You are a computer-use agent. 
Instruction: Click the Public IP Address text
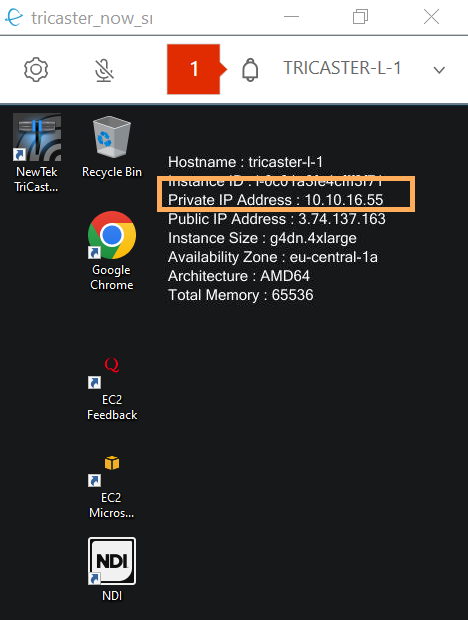(x=276, y=219)
